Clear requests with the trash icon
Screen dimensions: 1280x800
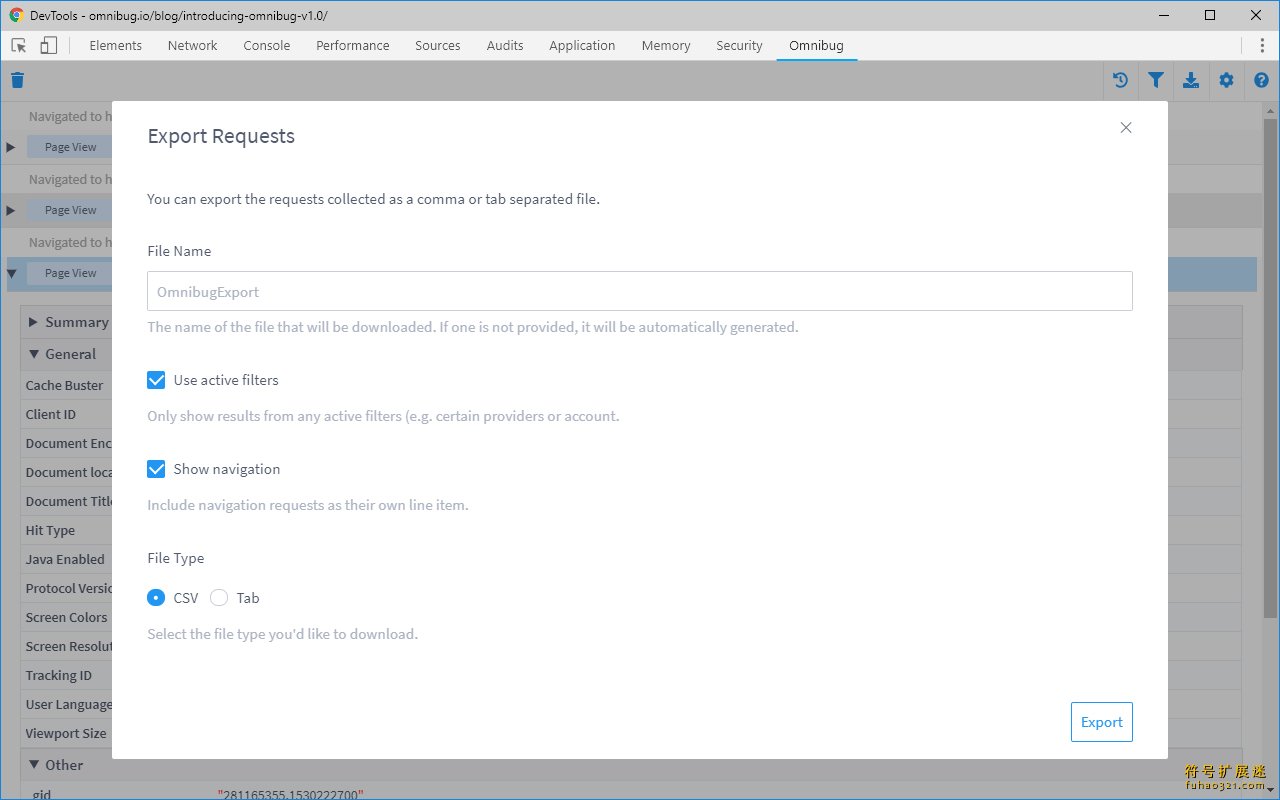(17, 81)
